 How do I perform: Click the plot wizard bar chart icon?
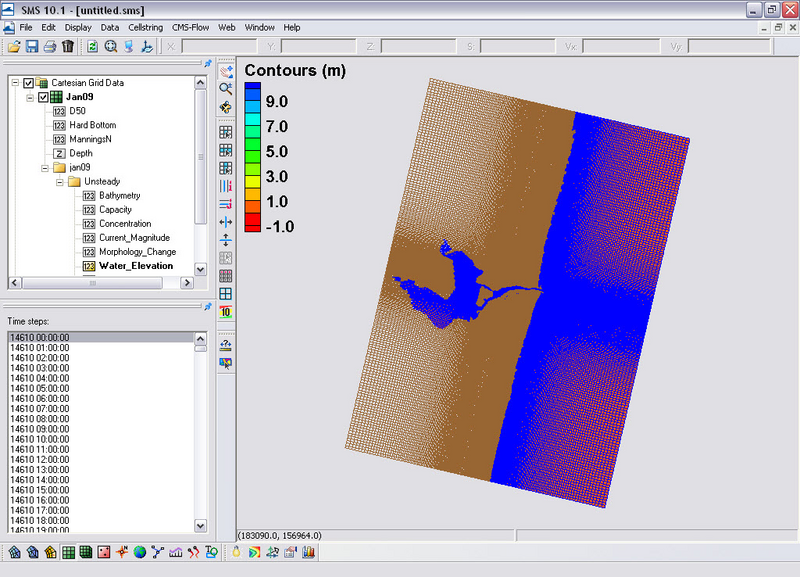pos(308,552)
